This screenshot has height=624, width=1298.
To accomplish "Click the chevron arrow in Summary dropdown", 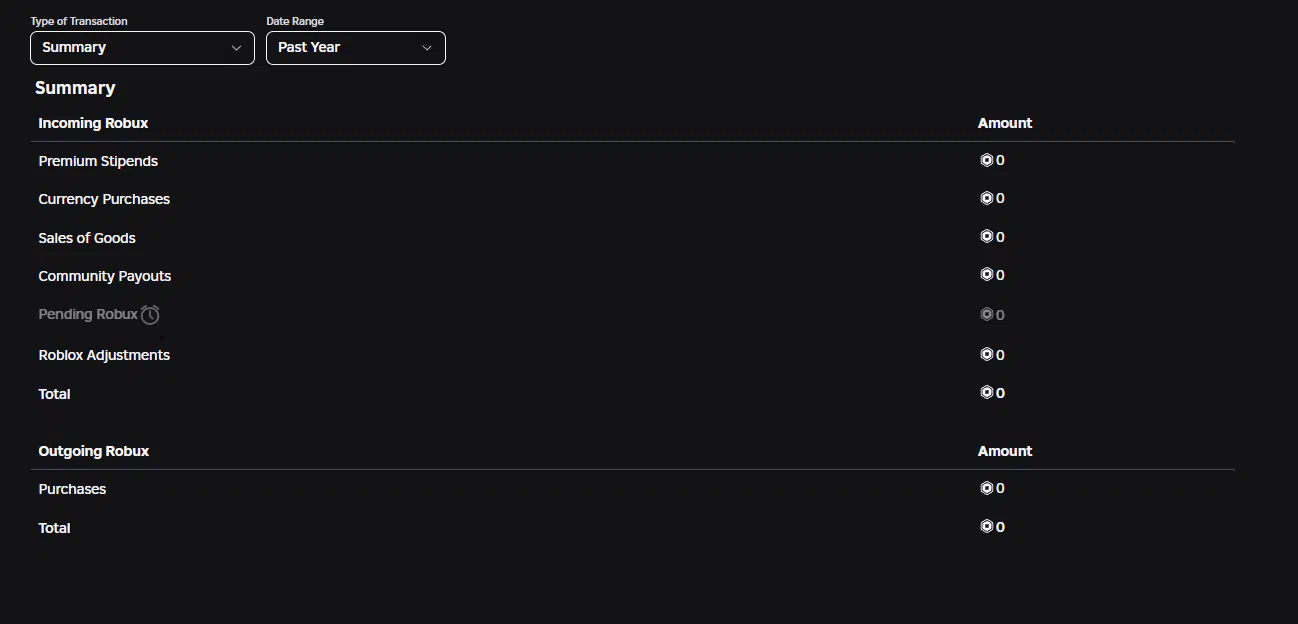I will click(237, 48).
